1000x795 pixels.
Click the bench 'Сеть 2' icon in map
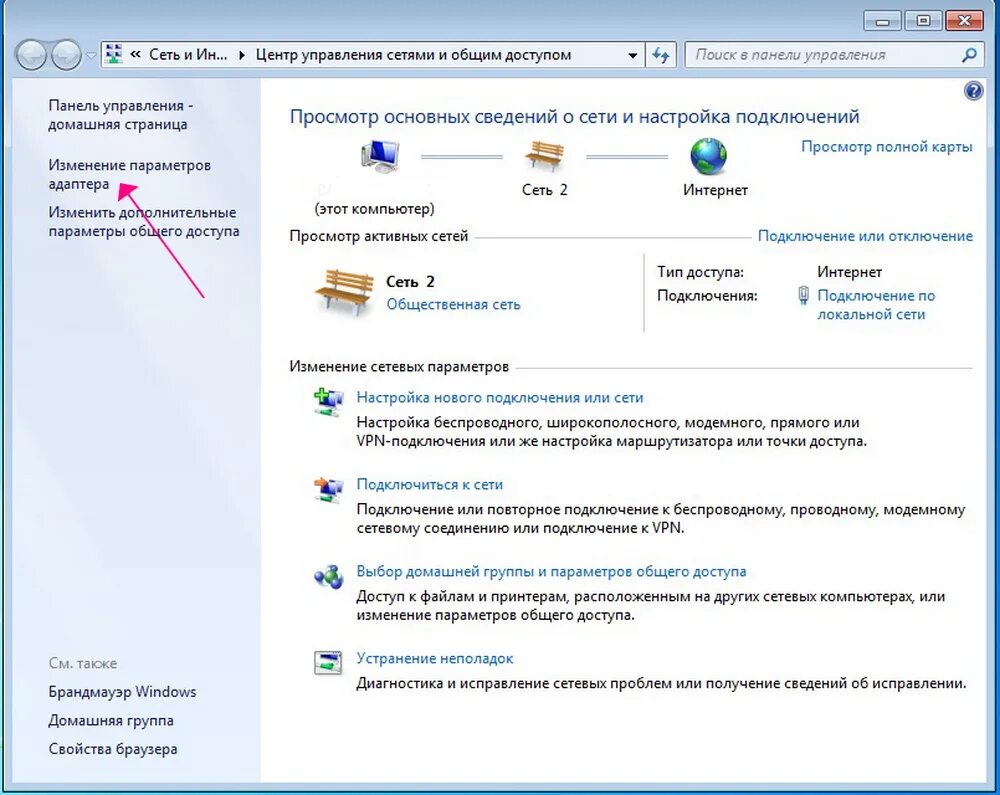click(x=544, y=156)
